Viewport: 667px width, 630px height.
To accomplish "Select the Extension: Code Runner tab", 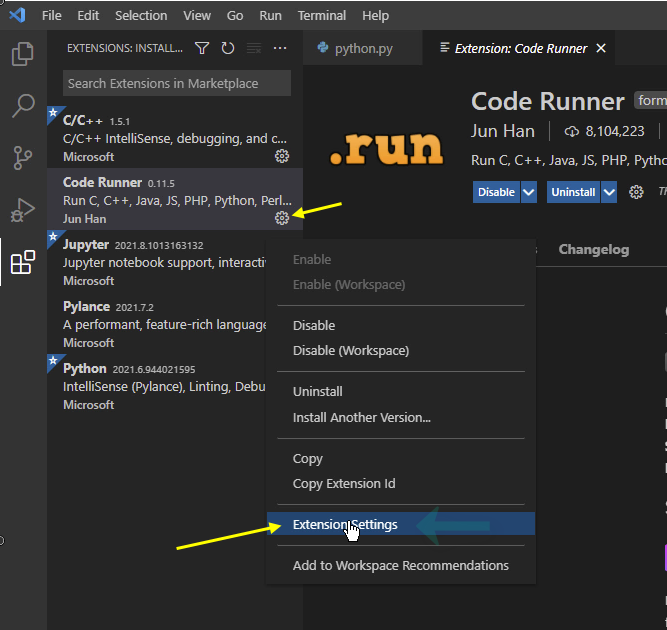I will tap(521, 48).
